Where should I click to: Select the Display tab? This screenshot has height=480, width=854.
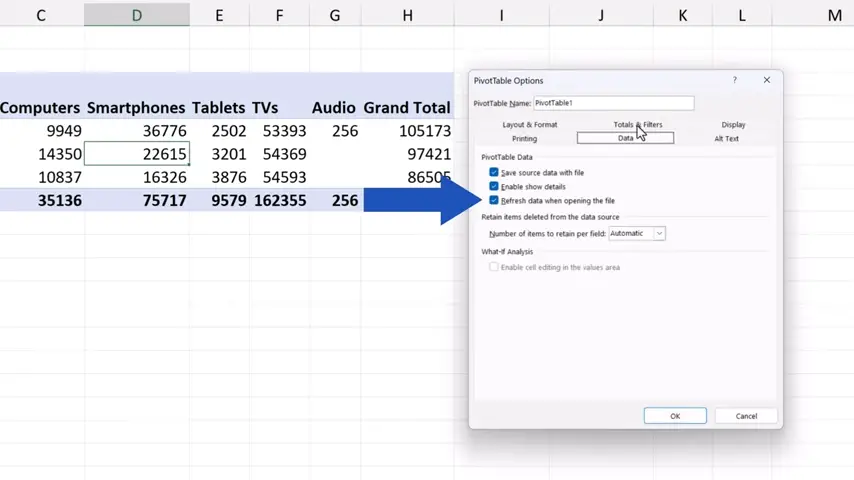[733, 125]
